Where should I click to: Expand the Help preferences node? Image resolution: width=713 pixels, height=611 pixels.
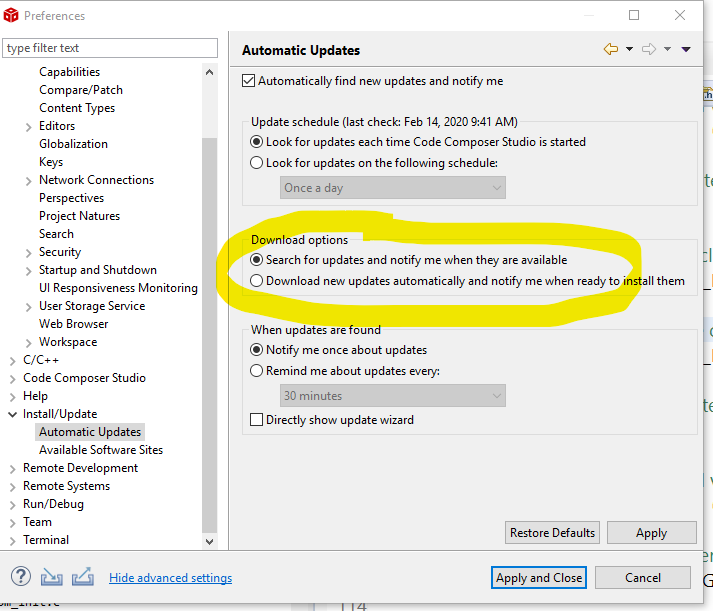tap(12, 397)
